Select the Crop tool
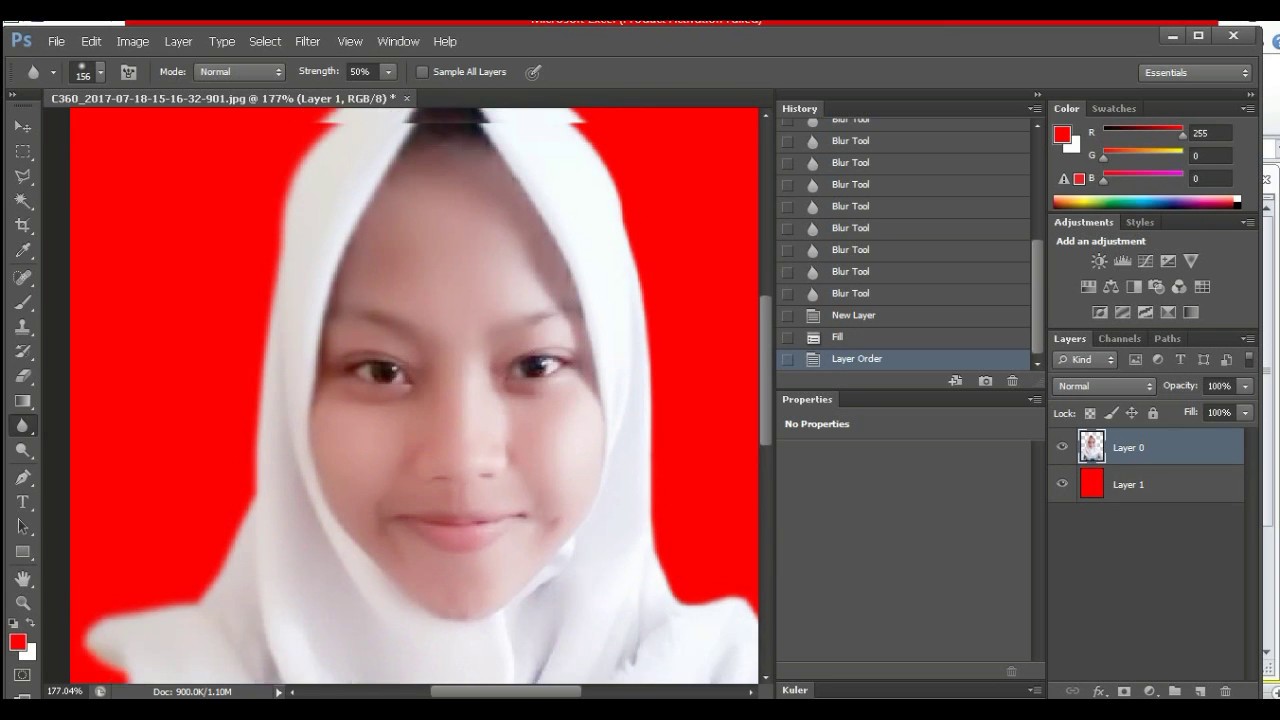Screen dimensions: 1280x720 click(x=23, y=226)
